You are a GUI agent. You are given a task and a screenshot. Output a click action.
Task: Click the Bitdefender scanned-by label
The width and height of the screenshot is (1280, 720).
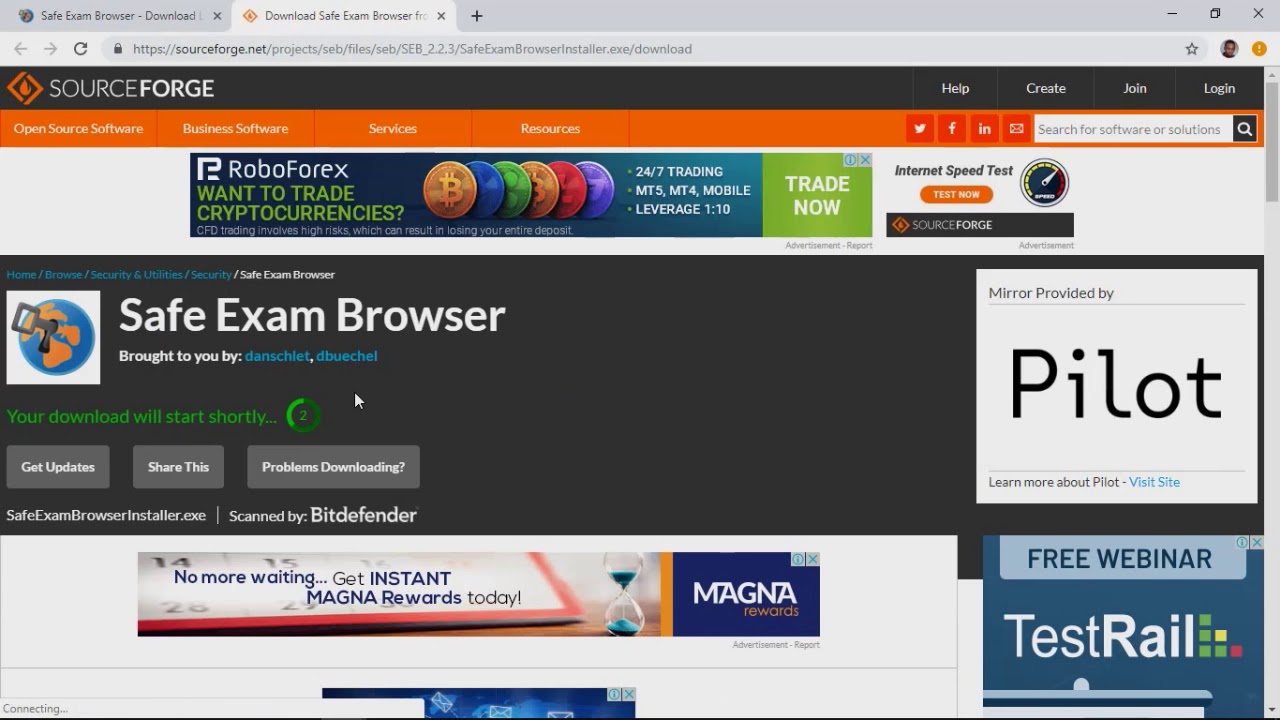[322, 515]
